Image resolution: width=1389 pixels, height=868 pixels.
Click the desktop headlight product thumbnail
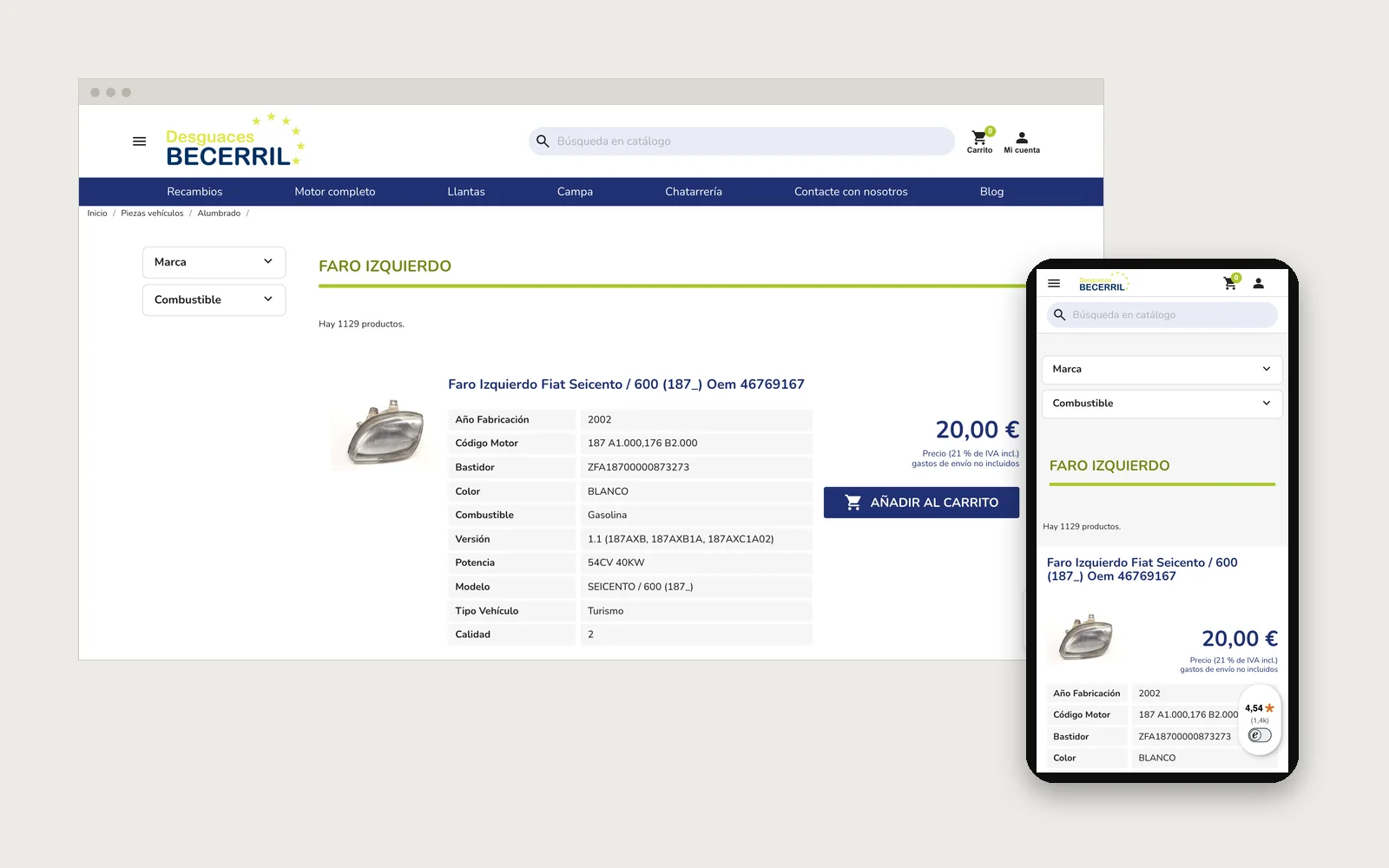pyautogui.click(x=383, y=433)
